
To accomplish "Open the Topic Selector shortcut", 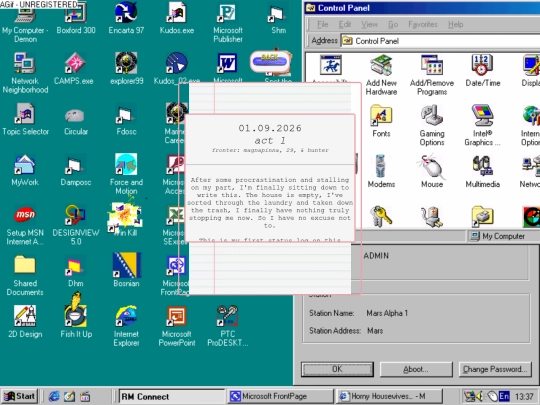I will tap(25, 119).
